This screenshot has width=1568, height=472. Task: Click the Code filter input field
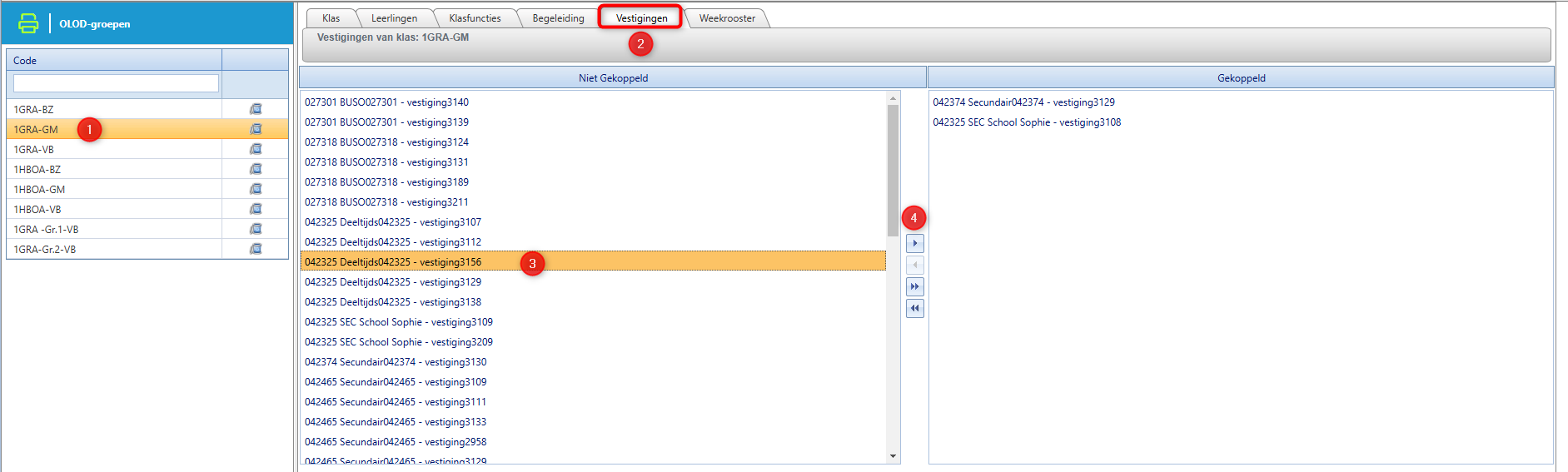click(x=116, y=83)
